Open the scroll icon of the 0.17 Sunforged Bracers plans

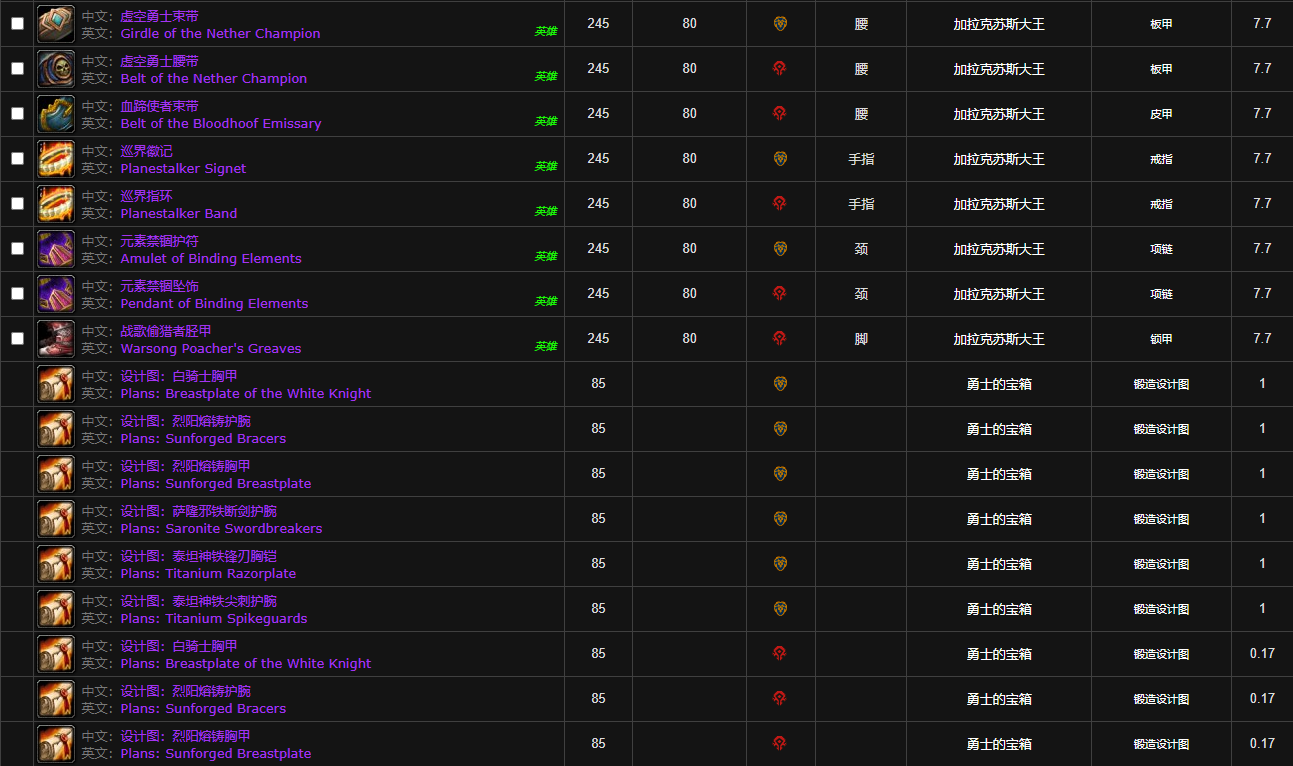tap(56, 699)
